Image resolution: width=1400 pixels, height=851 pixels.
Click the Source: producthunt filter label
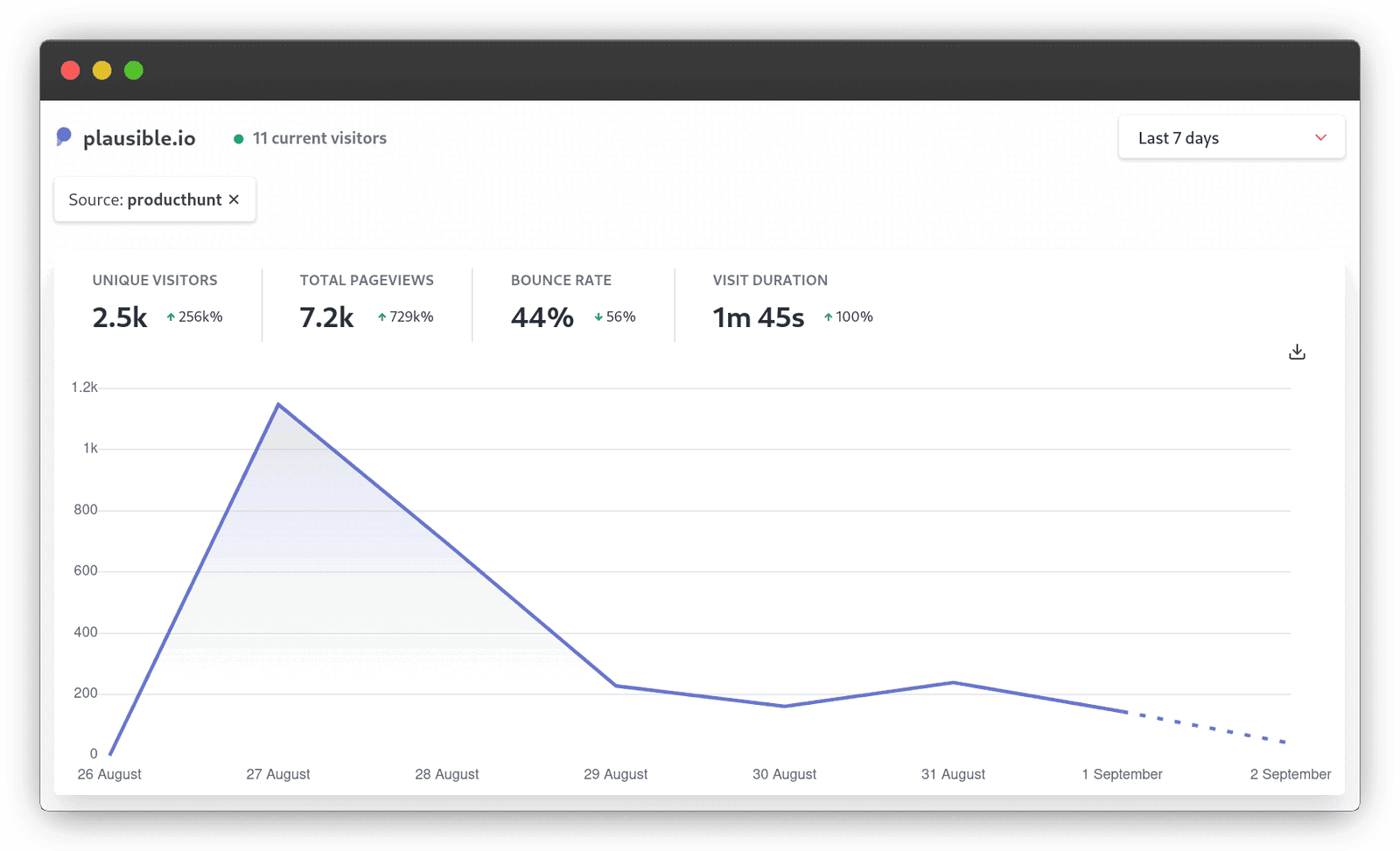pyautogui.click(x=140, y=199)
